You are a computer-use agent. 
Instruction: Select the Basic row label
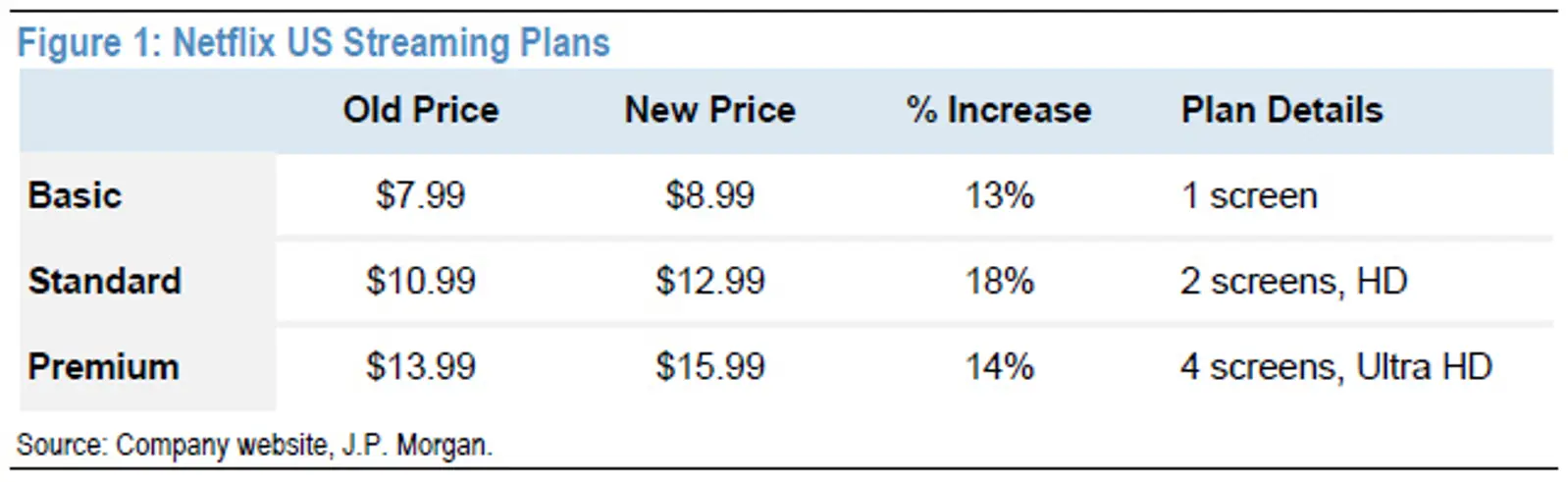75,195
